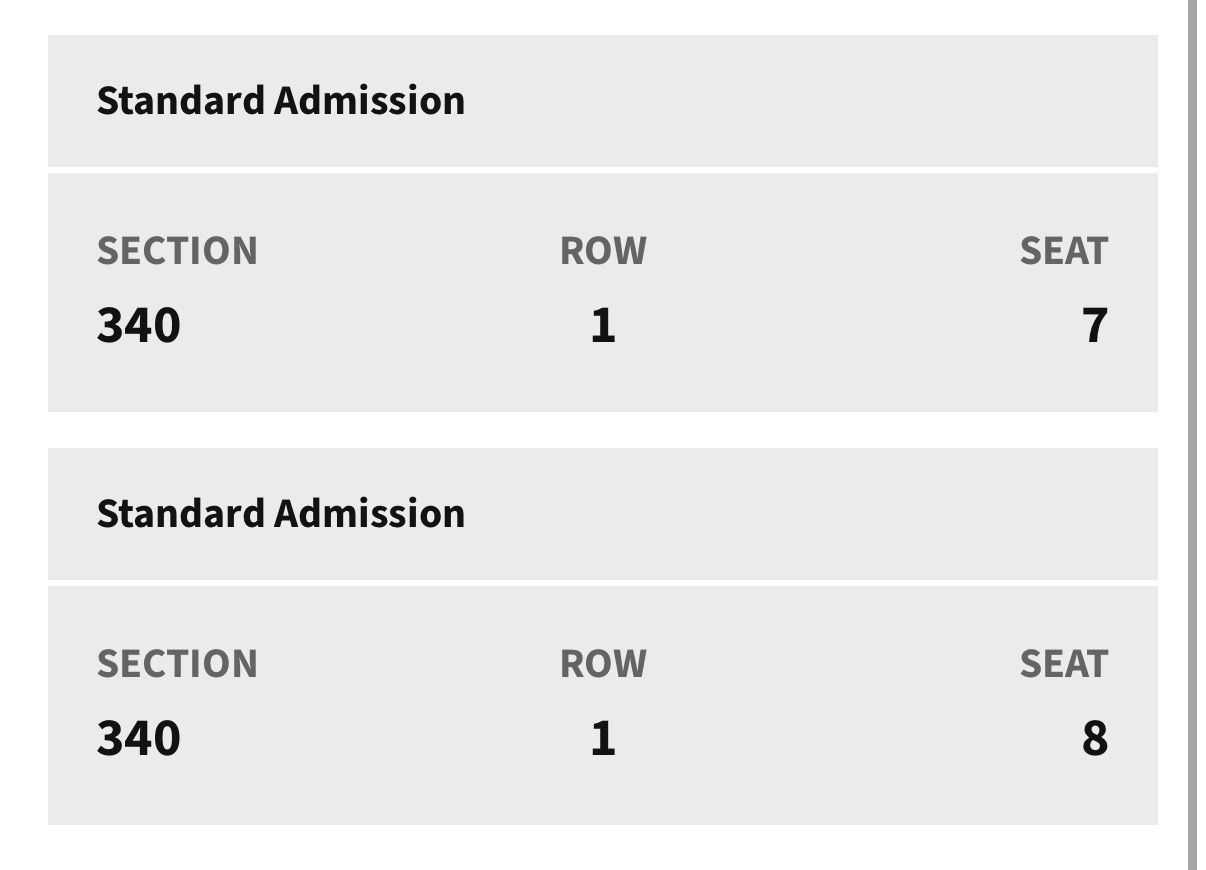
Task: Click the SEAT label in first ticket
Action: click(x=1063, y=251)
